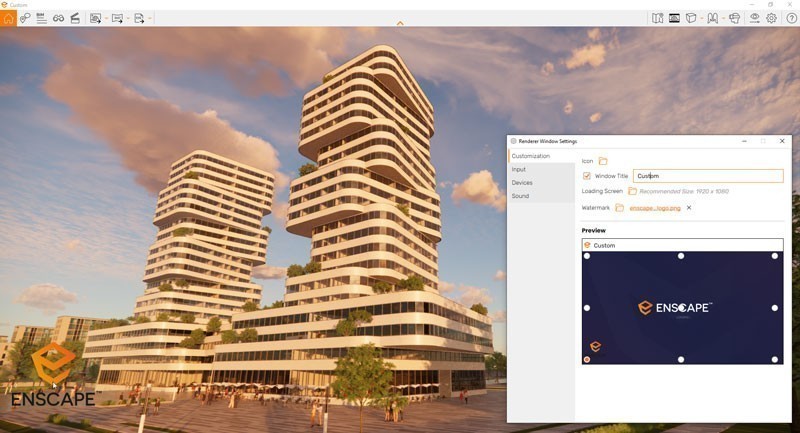Screen dimensions: 800x433
Task: Click the help question mark icon
Action: [x=789, y=18]
